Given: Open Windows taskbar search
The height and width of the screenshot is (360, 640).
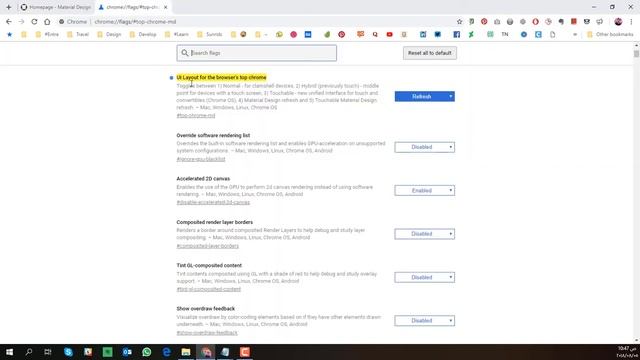Looking at the screenshot, I should pos(29,352).
